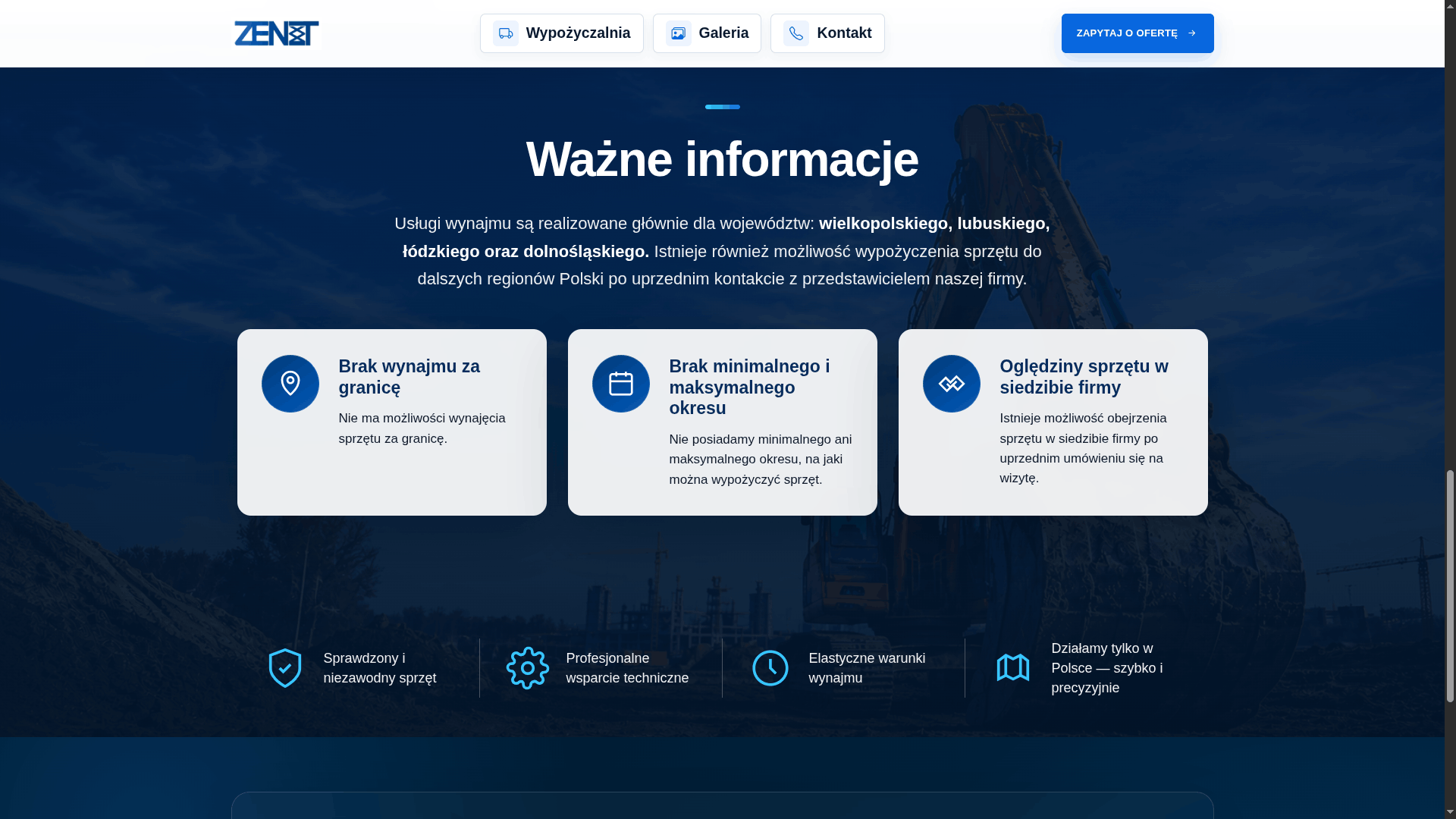Click the text Profesjonalne wsparcie techniczne

pyautogui.click(x=627, y=668)
